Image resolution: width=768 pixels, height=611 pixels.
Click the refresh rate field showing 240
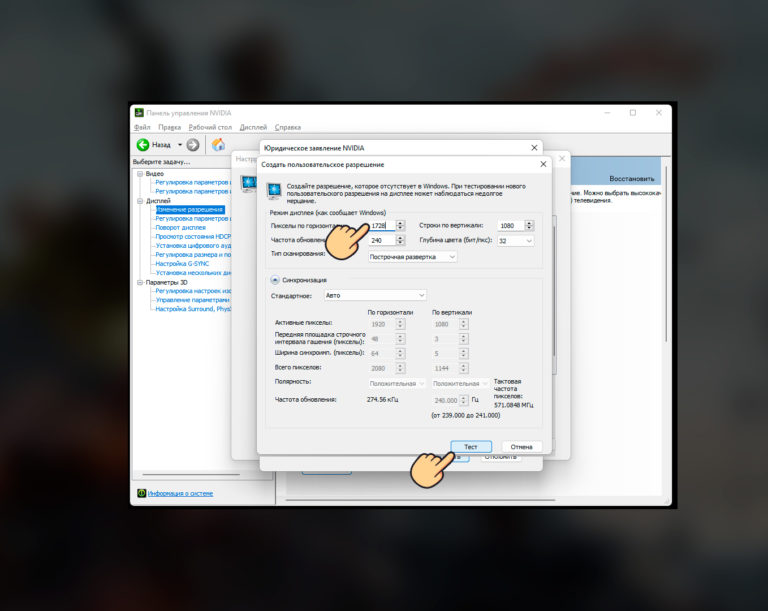382,240
